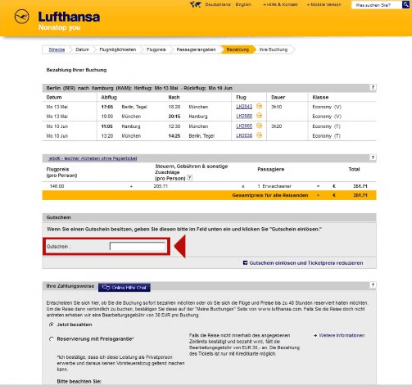Image resolution: width=412 pixels, height=387 pixels.
Task: Go to the Datum booking step
Action: pyautogui.click(x=82, y=50)
